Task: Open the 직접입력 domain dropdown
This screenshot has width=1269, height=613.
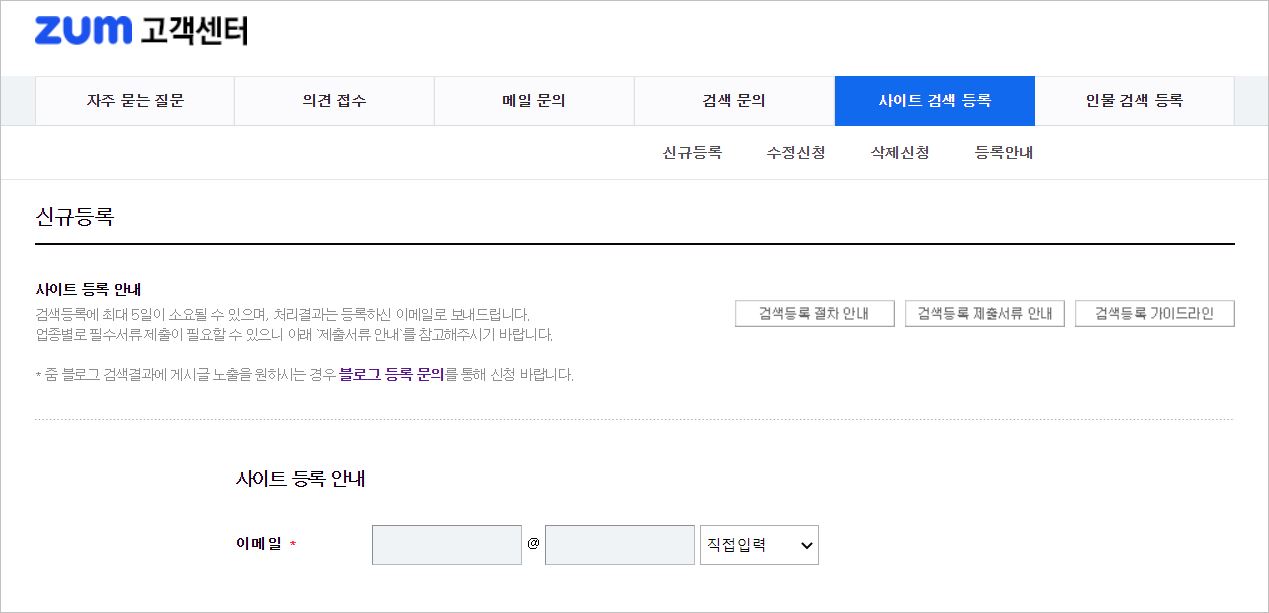Action: (759, 545)
